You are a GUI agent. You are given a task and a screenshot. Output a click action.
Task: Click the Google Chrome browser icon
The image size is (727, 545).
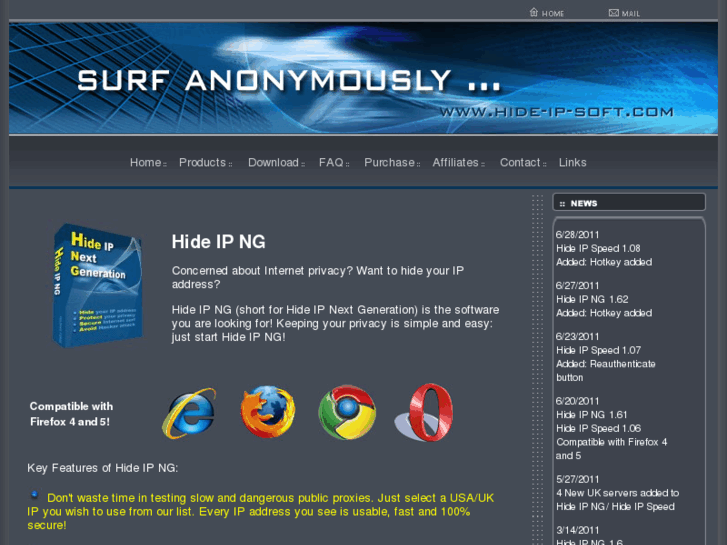click(347, 412)
